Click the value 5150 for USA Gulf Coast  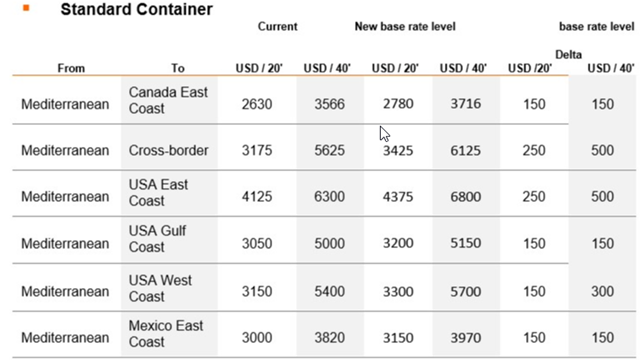pyautogui.click(x=466, y=243)
